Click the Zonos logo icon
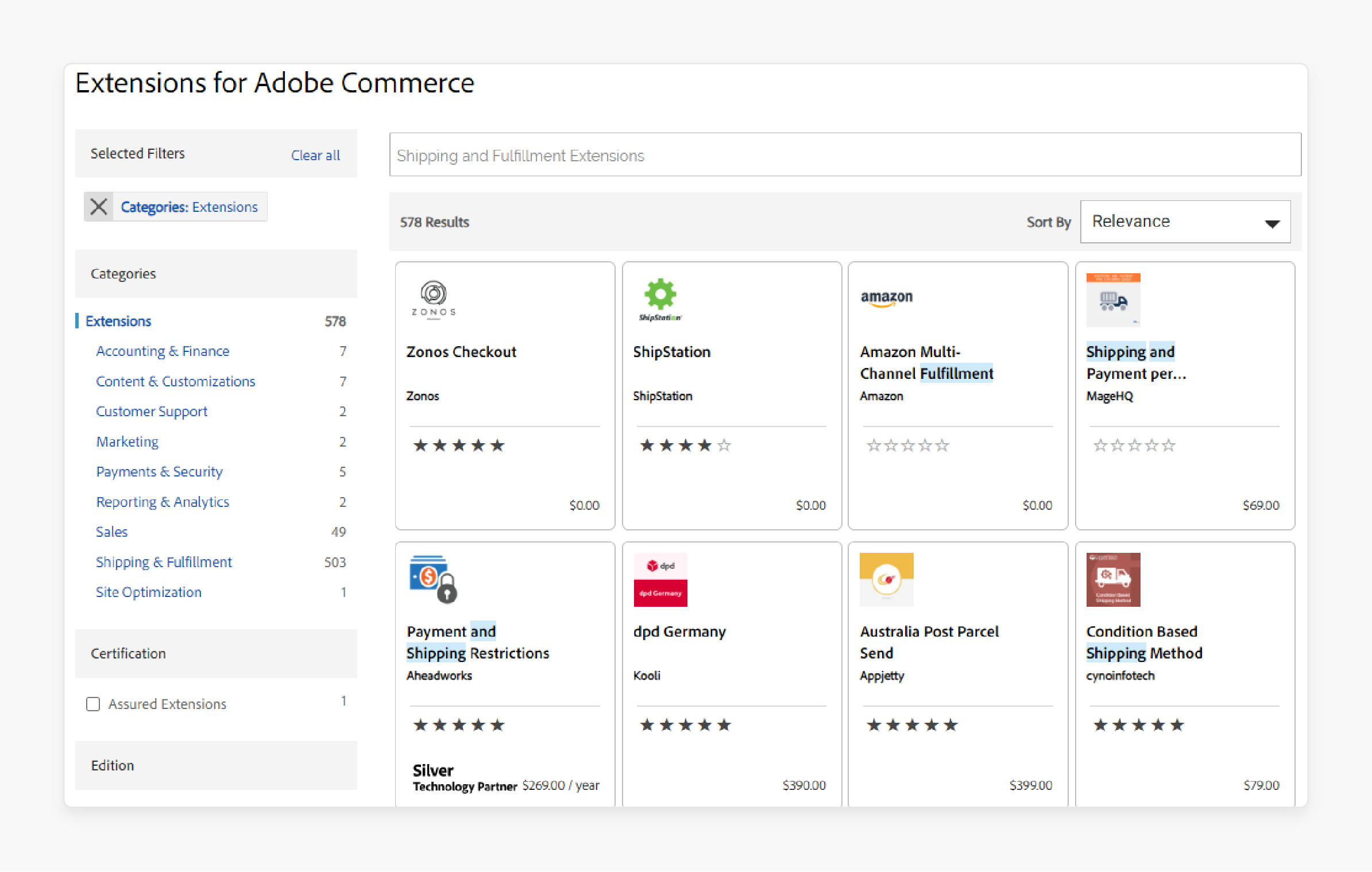Screen dimensions: 1372x872 [x=434, y=299]
